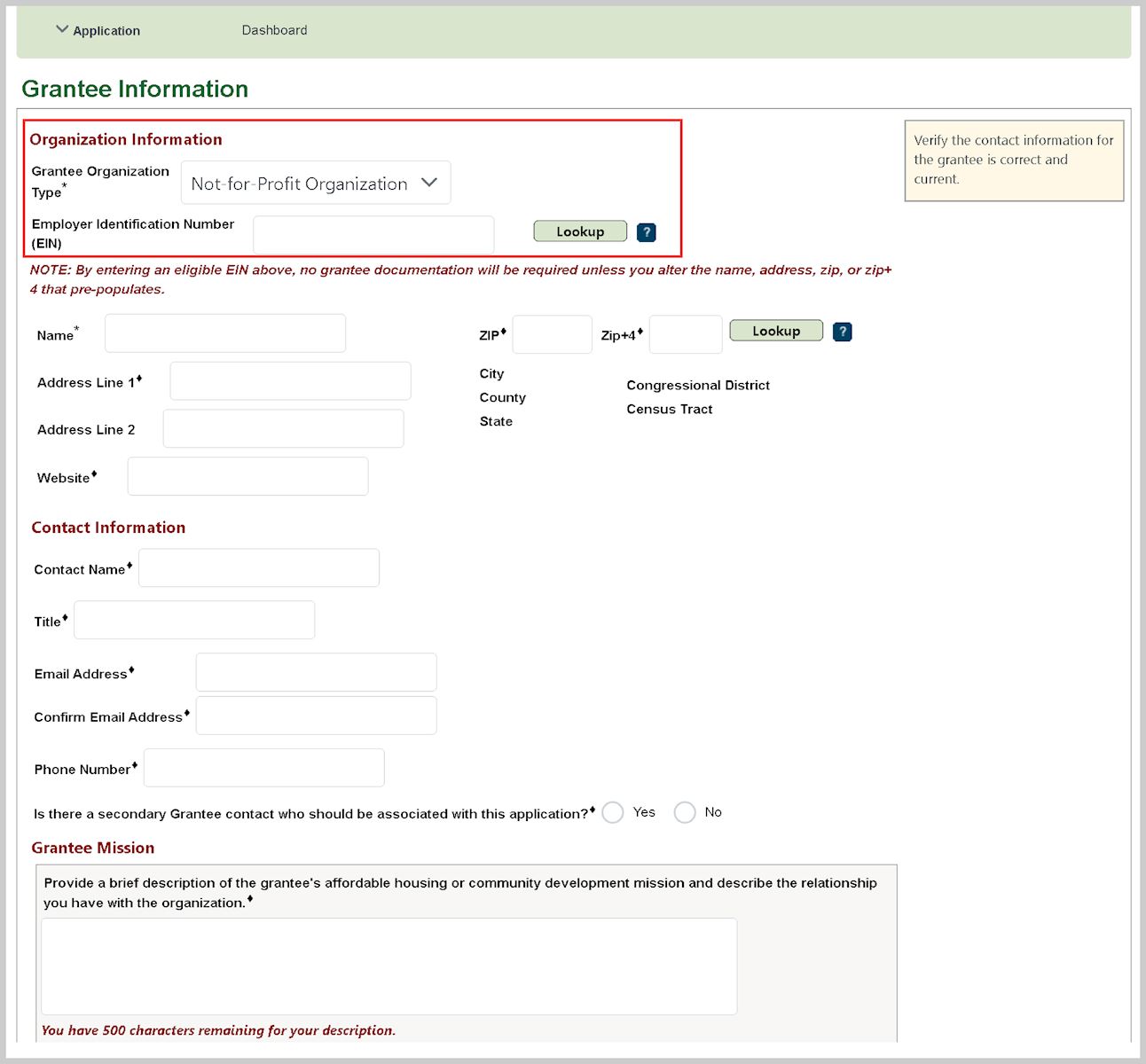
Task: Click the help icon beside ZIP Lookup
Action: [x=843, y=332]
